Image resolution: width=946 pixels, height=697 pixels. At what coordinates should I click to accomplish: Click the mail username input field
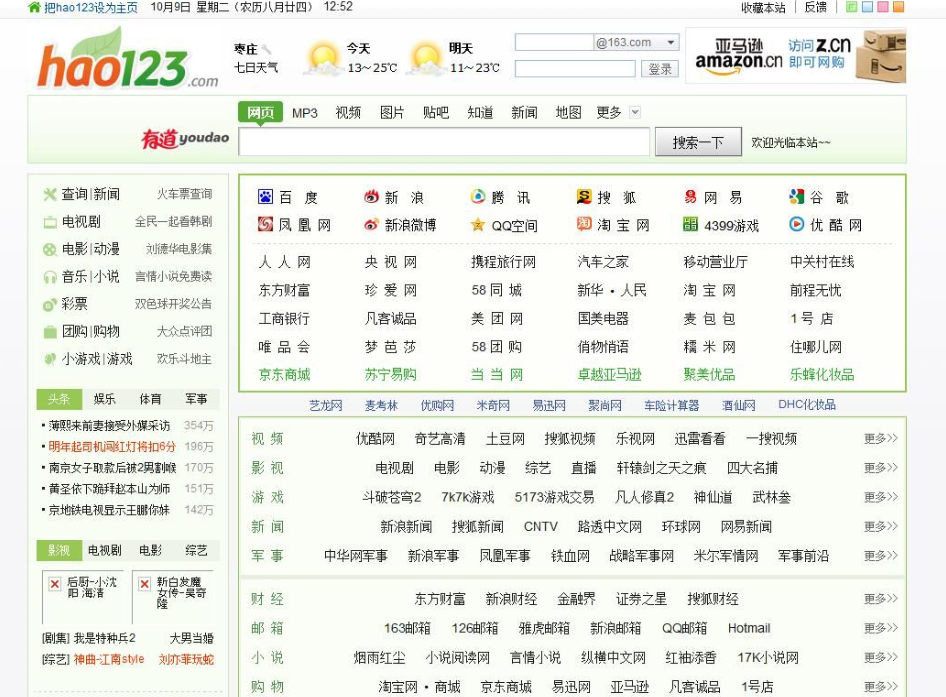click(554, 42)
